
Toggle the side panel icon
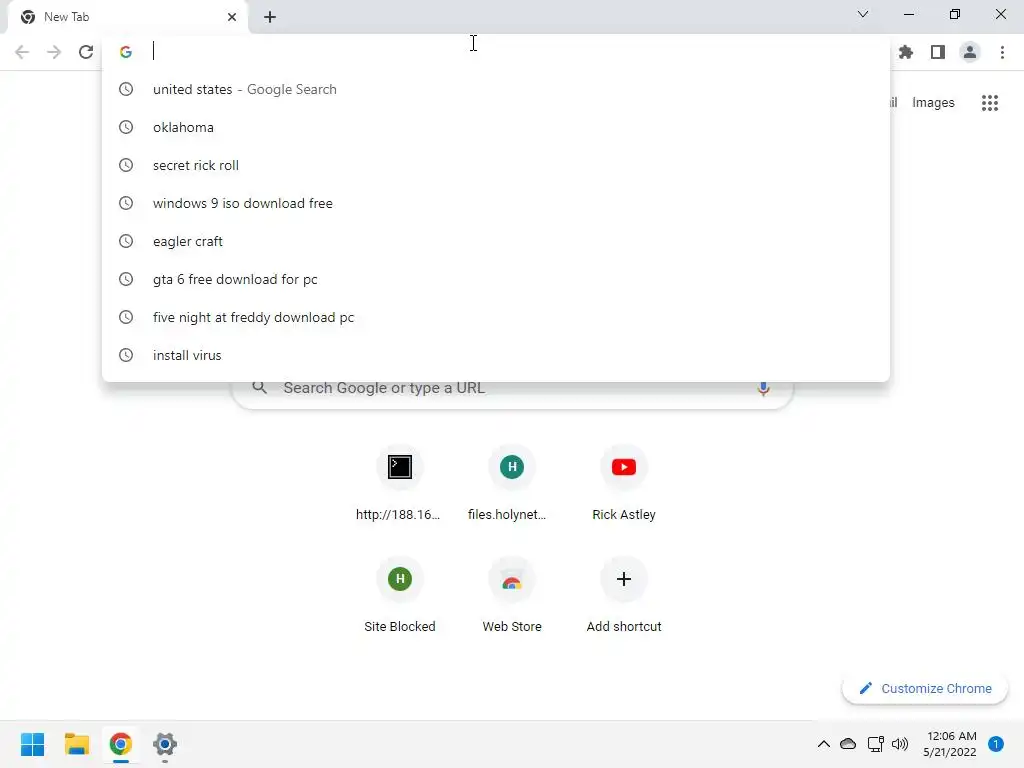(x=938, y=52)
